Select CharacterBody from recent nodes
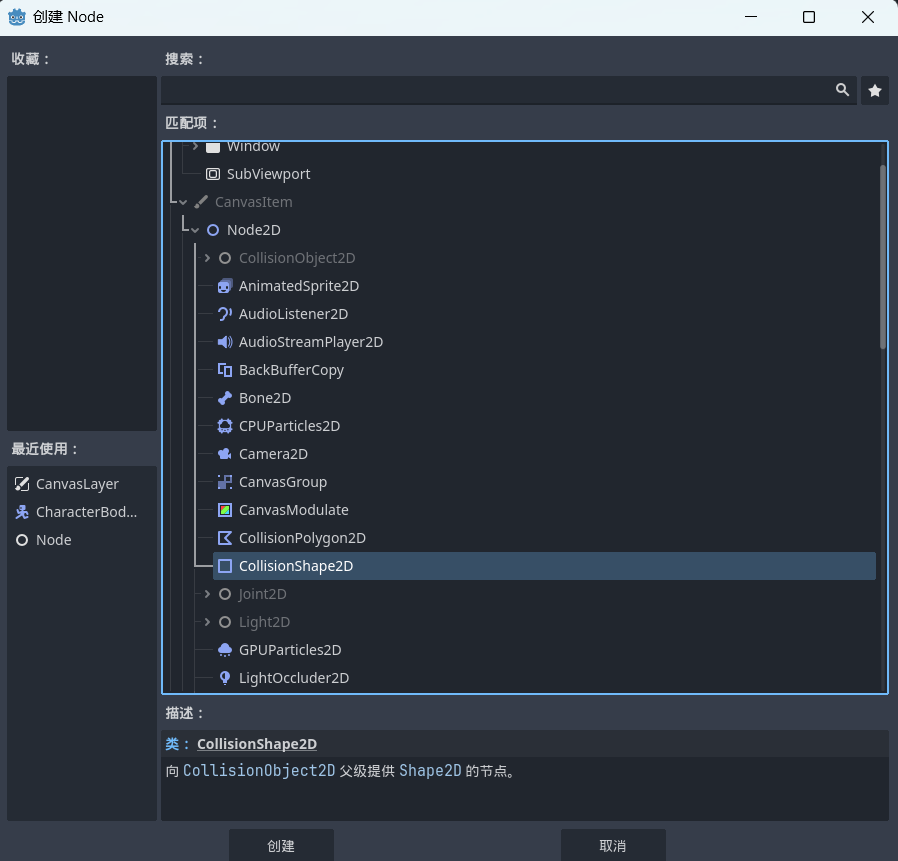 [86, 512]
